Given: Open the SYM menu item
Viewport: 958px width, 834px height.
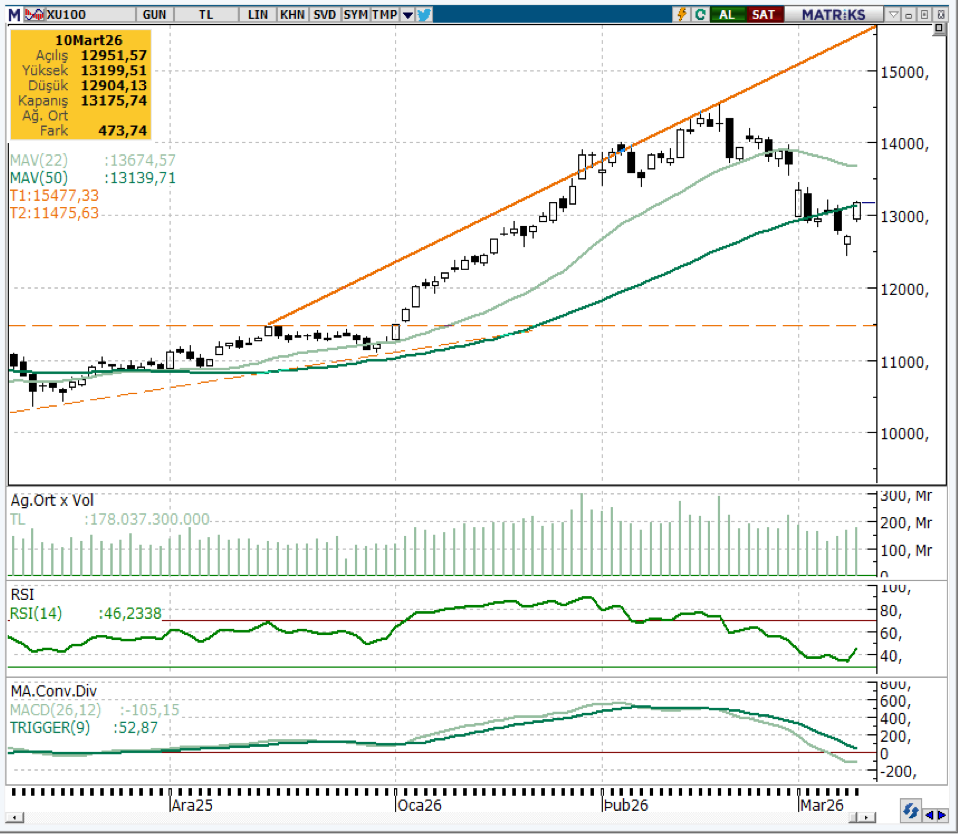Looking at the screenshot, I should point(355,15).
